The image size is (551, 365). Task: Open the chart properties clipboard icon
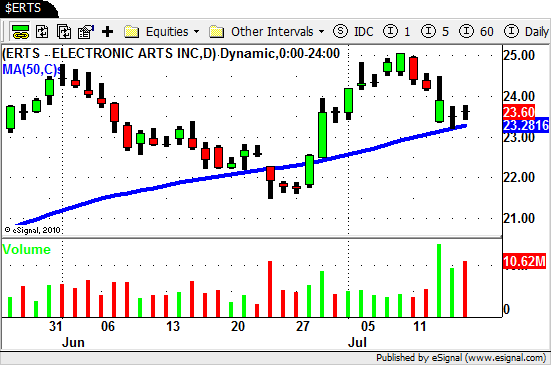(86, 32)
